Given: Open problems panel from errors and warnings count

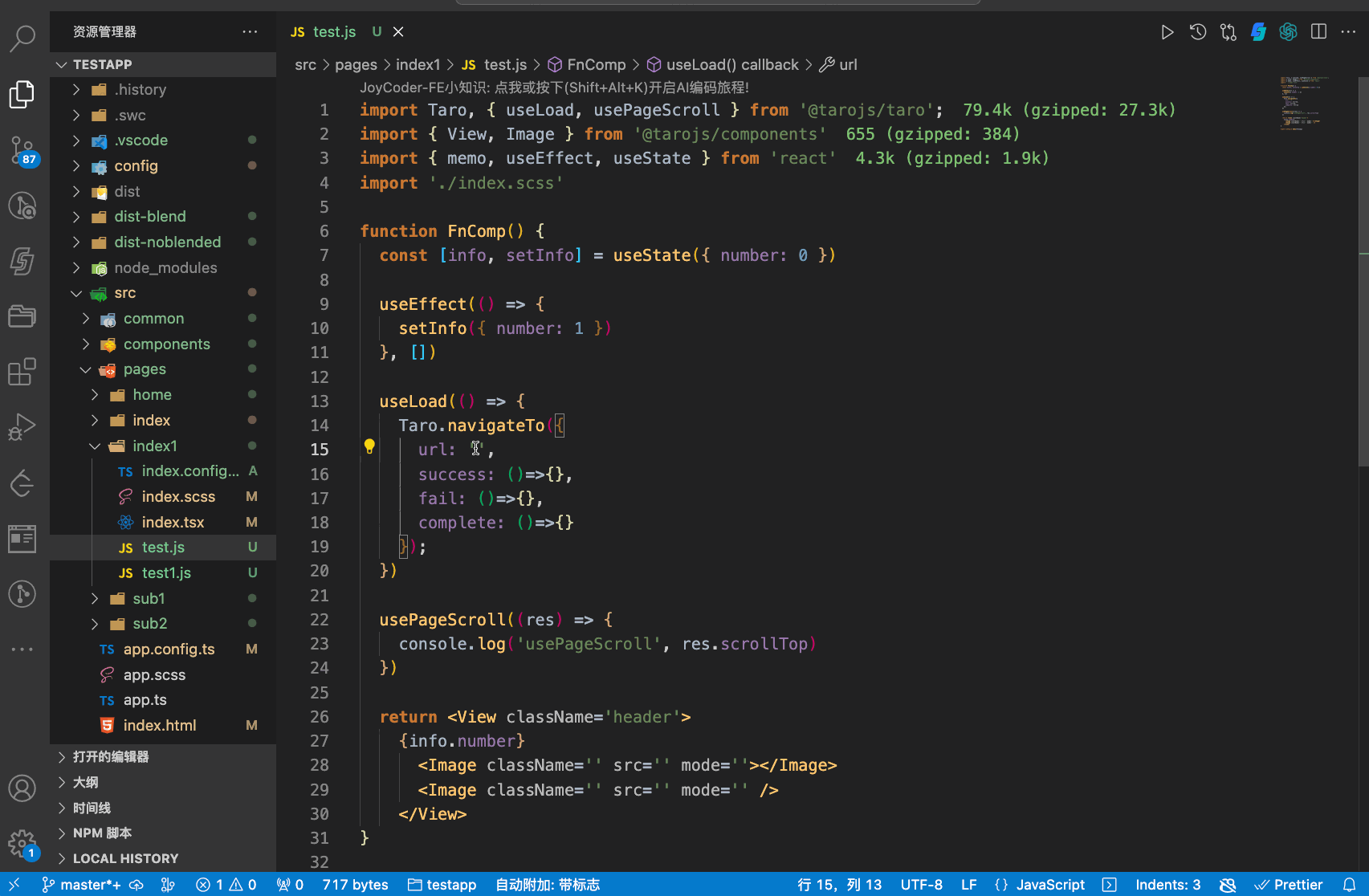Looking at the screenshot, I should point(226,884).
